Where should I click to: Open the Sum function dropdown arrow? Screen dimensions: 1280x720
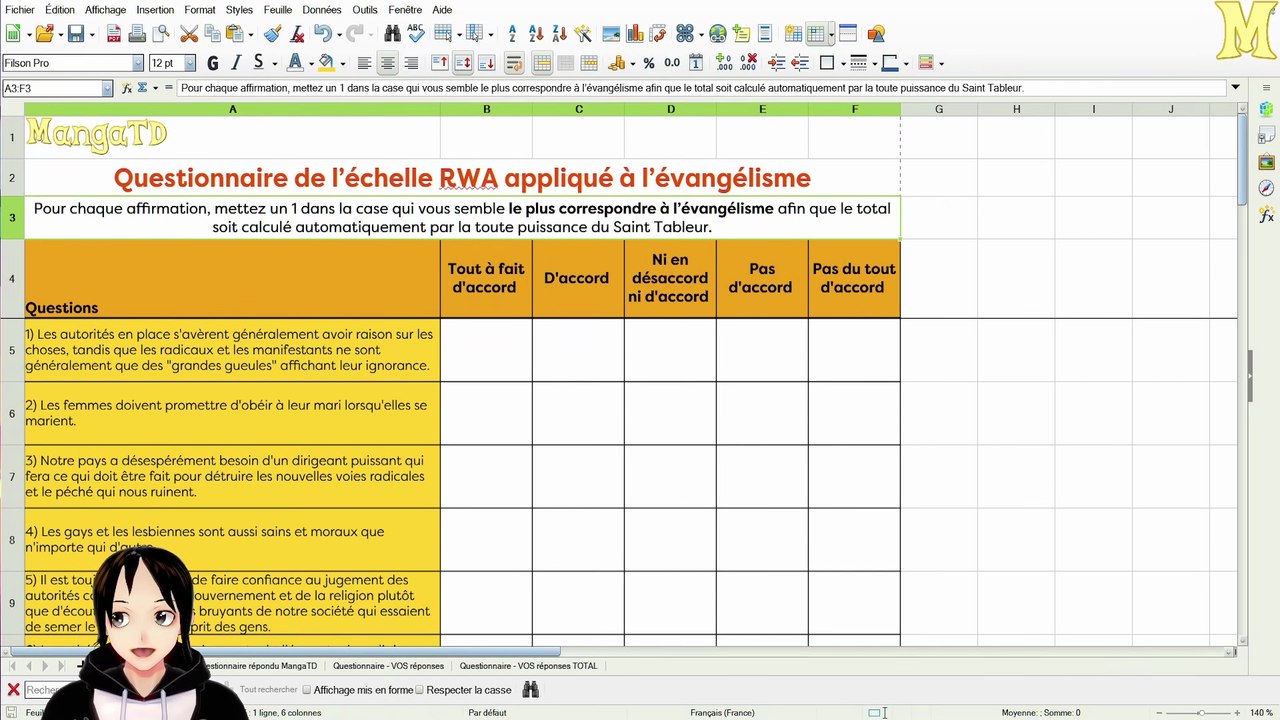[x=155, y=88]
